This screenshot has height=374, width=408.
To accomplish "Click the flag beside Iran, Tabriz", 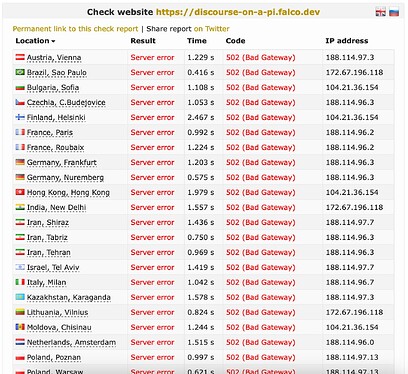I will pyautogui.click(x=20, y=237).
